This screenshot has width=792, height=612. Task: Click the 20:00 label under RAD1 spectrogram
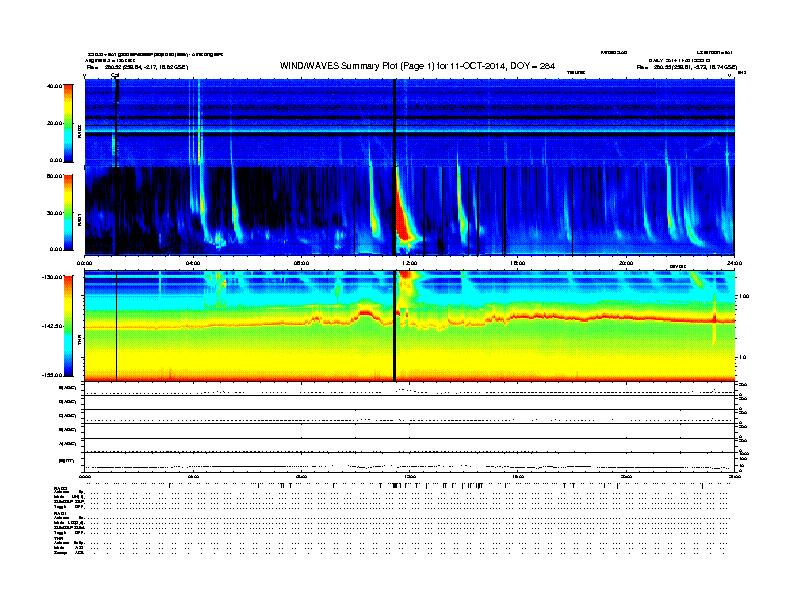[x=626, y=263]
